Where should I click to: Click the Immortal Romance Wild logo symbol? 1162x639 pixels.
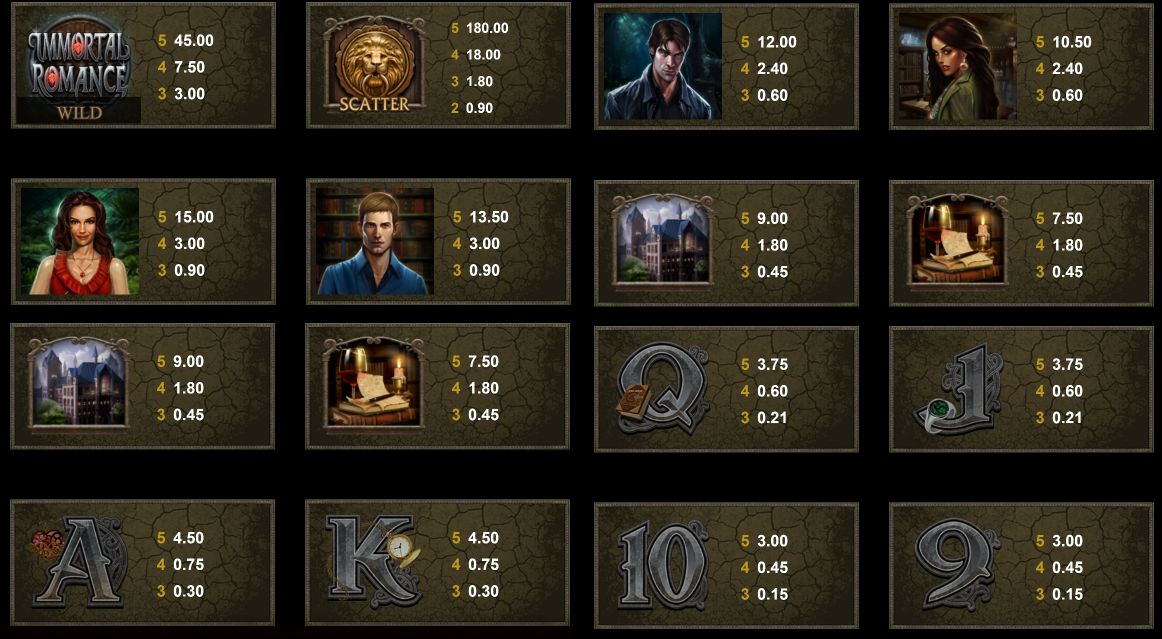click(79, 68)
